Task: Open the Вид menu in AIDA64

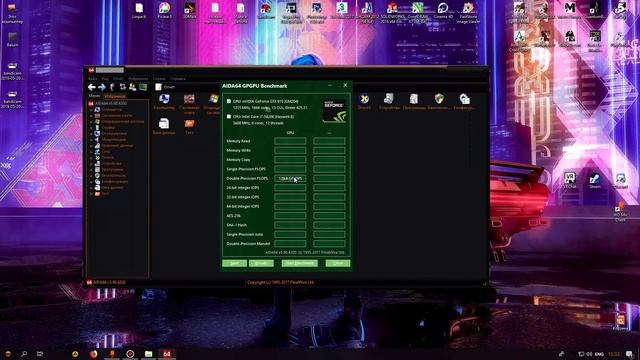Action: coord(105,78)
